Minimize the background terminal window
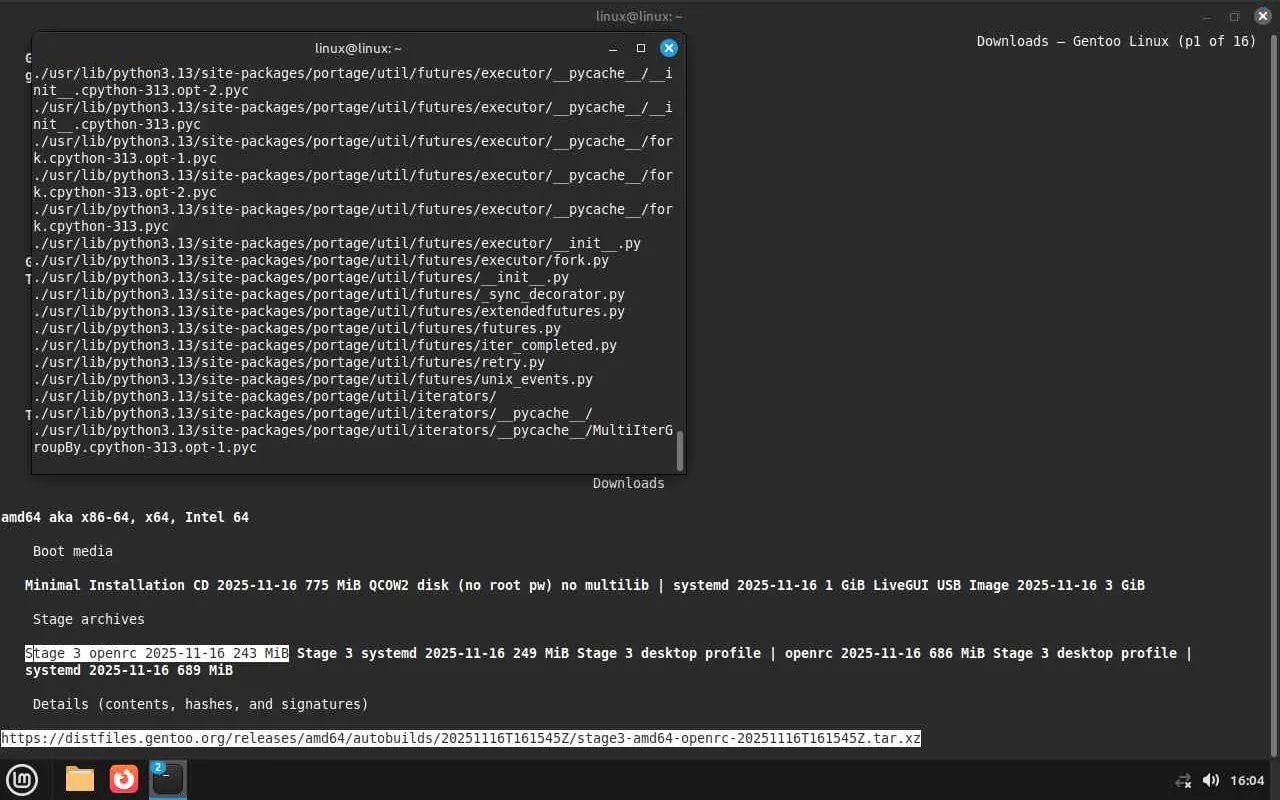This screenshot has height=800, width=1280. [x=1207, y=16]
